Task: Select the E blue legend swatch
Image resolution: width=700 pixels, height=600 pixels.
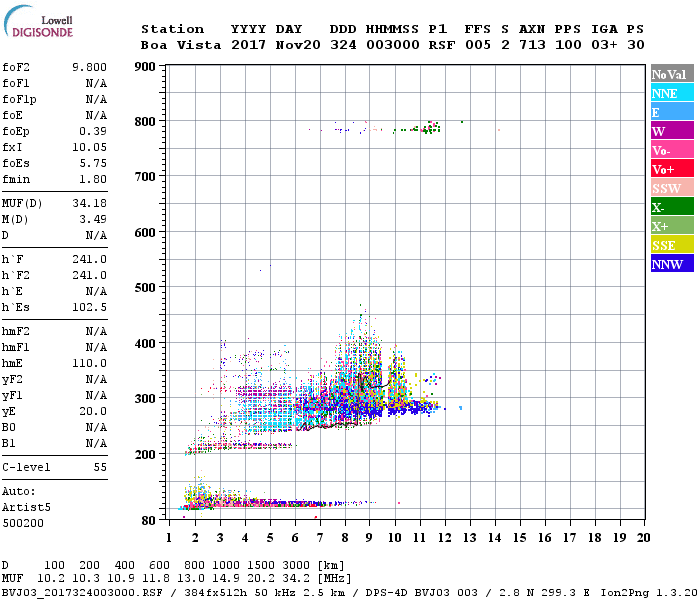Action: (x=672, y=112)
